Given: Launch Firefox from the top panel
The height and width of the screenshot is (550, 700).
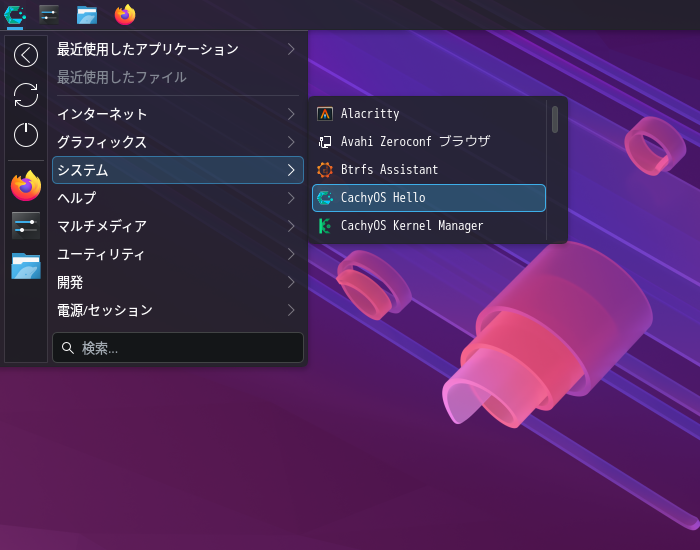Looking at the screenshot, I should (125, 15).
